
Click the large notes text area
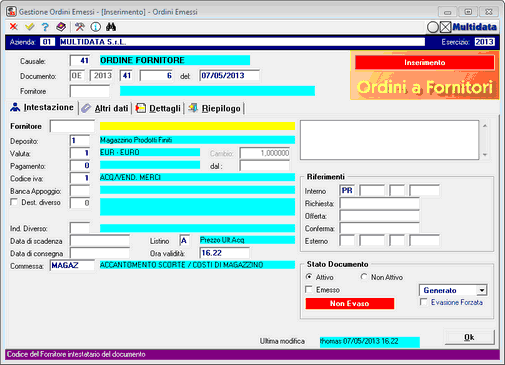[x=390, y=140]
